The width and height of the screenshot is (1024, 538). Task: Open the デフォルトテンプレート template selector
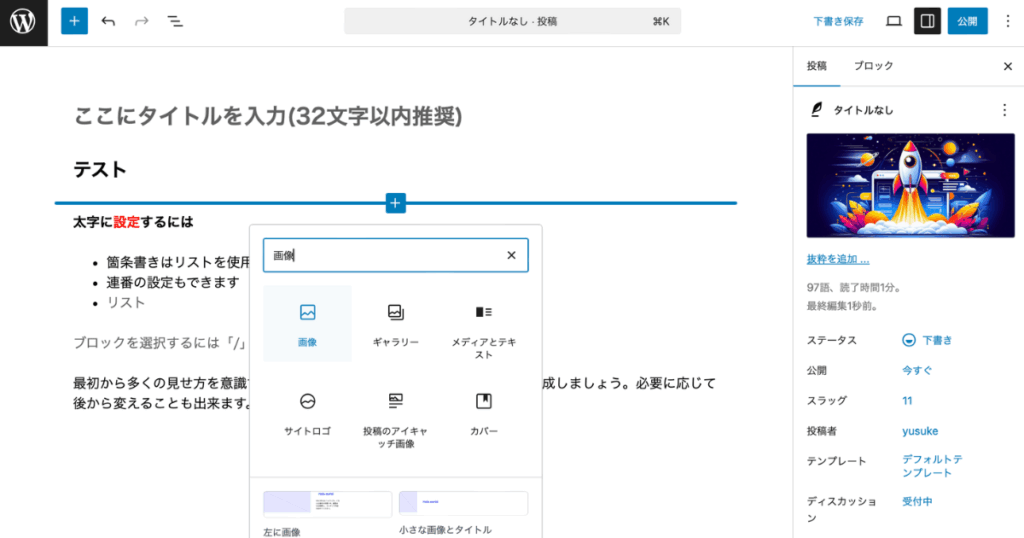point(932,466)
